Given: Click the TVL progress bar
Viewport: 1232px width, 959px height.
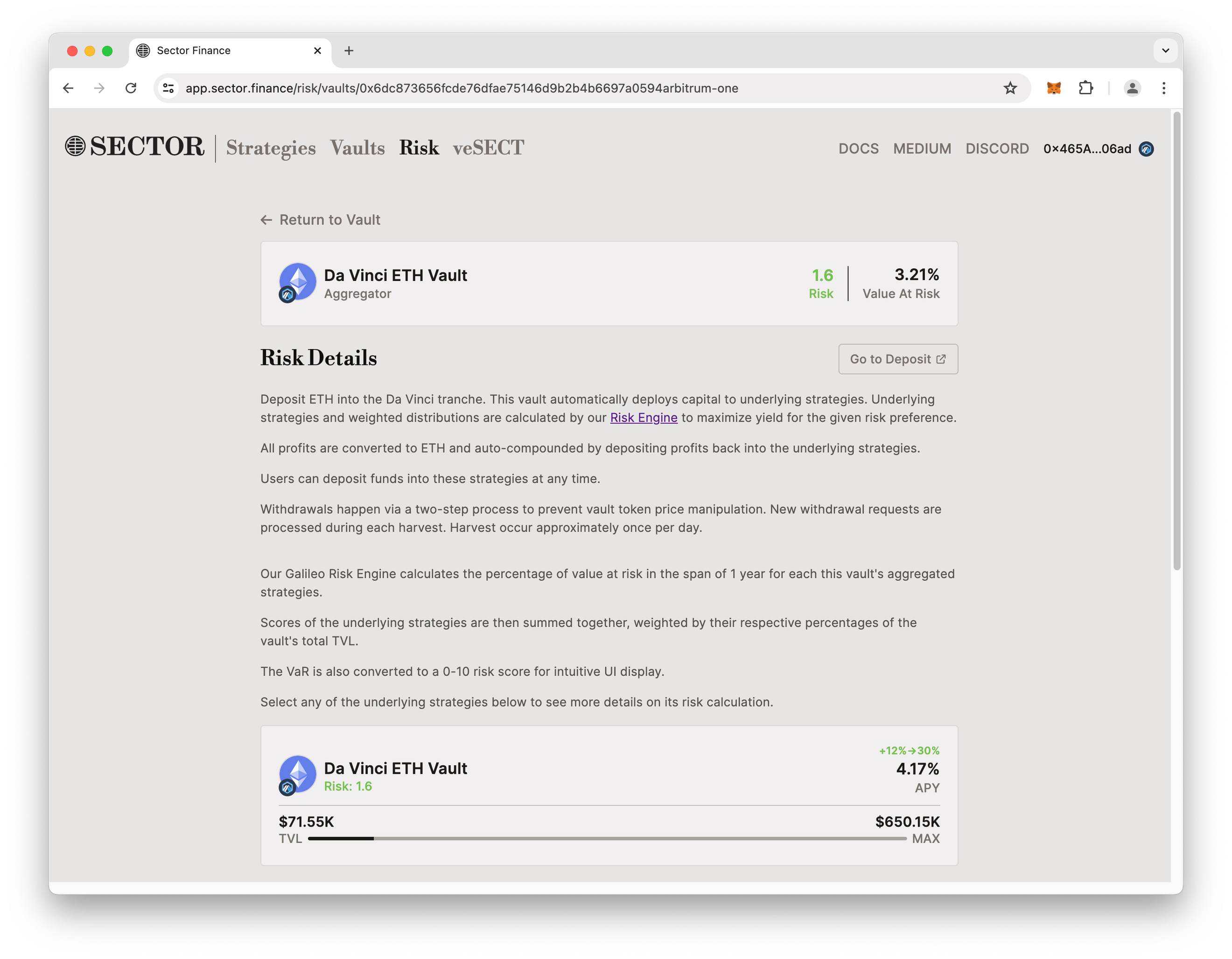Looking at the screenshot, I should pyautogui.click(x=606, y=839).
